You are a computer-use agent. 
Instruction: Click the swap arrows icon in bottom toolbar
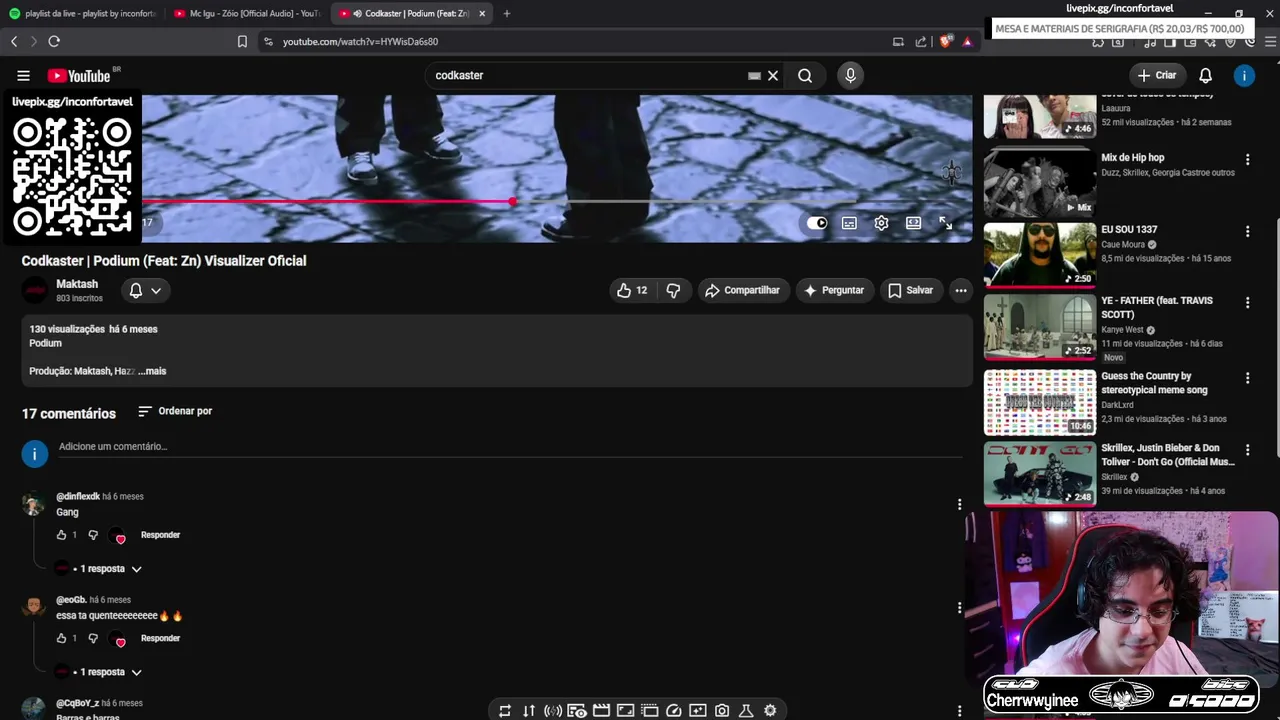click(x=529, y=711)
